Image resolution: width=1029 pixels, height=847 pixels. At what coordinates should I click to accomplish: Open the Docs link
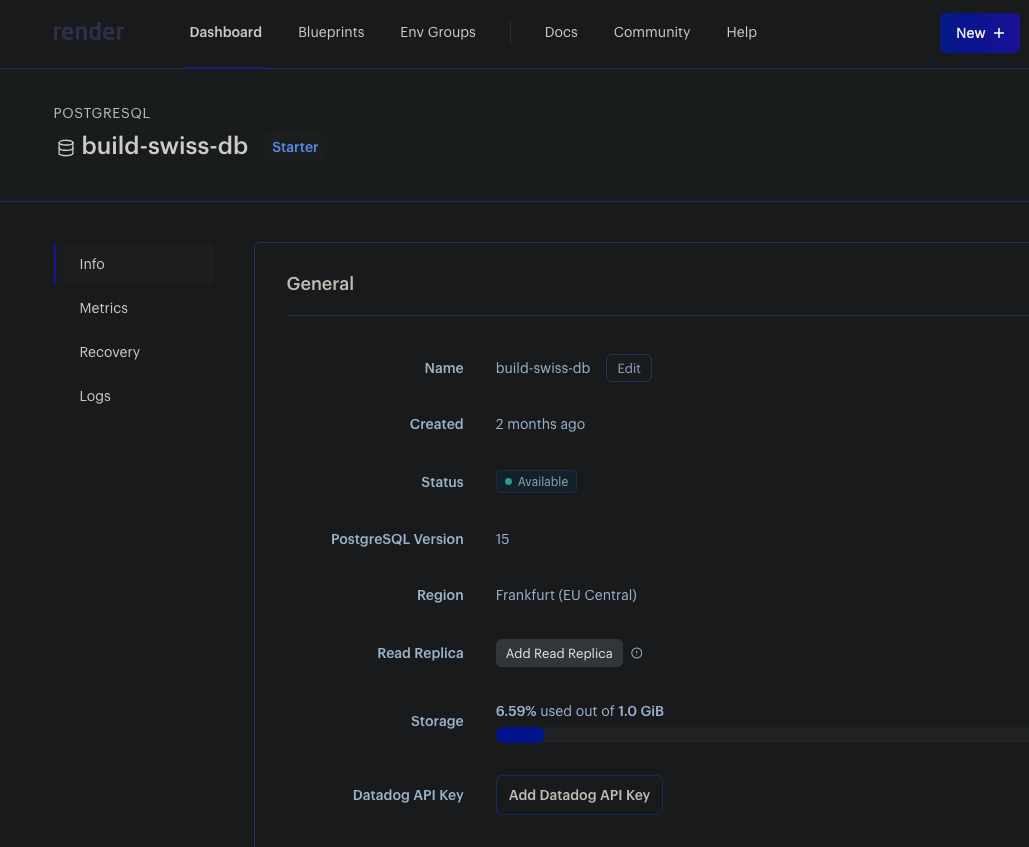[561, 32]
